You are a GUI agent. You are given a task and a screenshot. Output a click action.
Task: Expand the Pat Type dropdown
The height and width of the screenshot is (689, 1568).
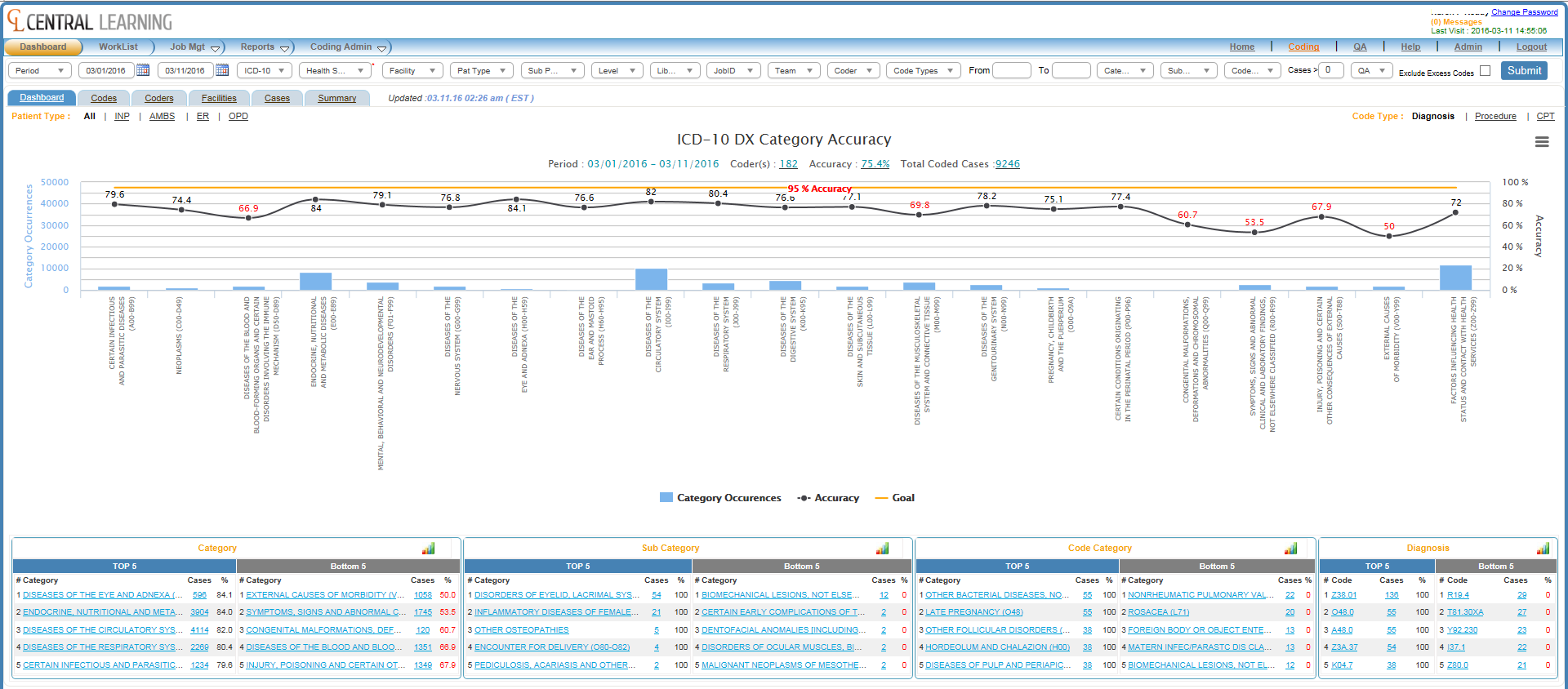pos(482,71)
